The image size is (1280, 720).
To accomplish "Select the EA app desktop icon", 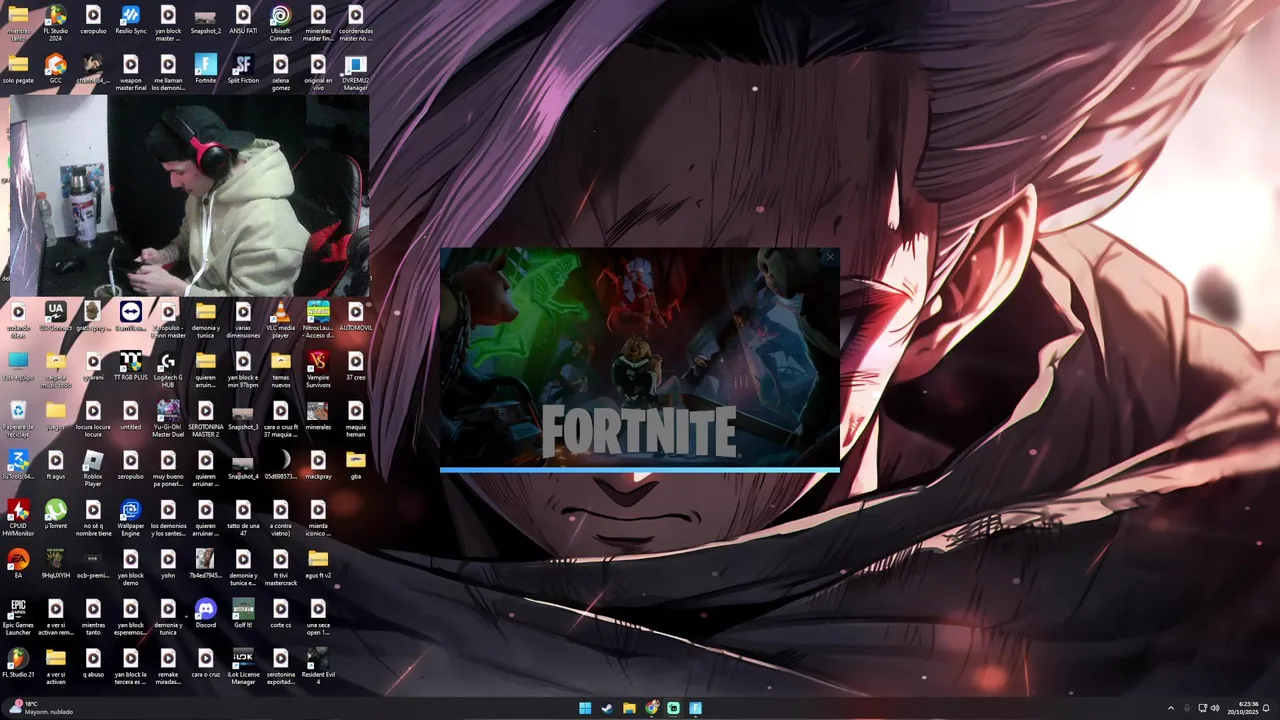I will tap(18, 564).
